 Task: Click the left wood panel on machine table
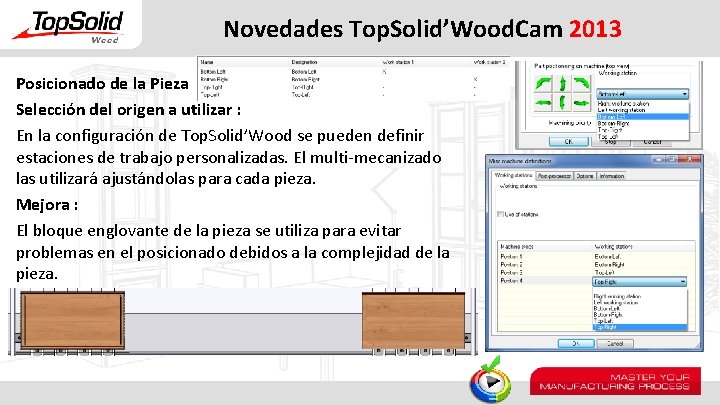pos(73,320)
